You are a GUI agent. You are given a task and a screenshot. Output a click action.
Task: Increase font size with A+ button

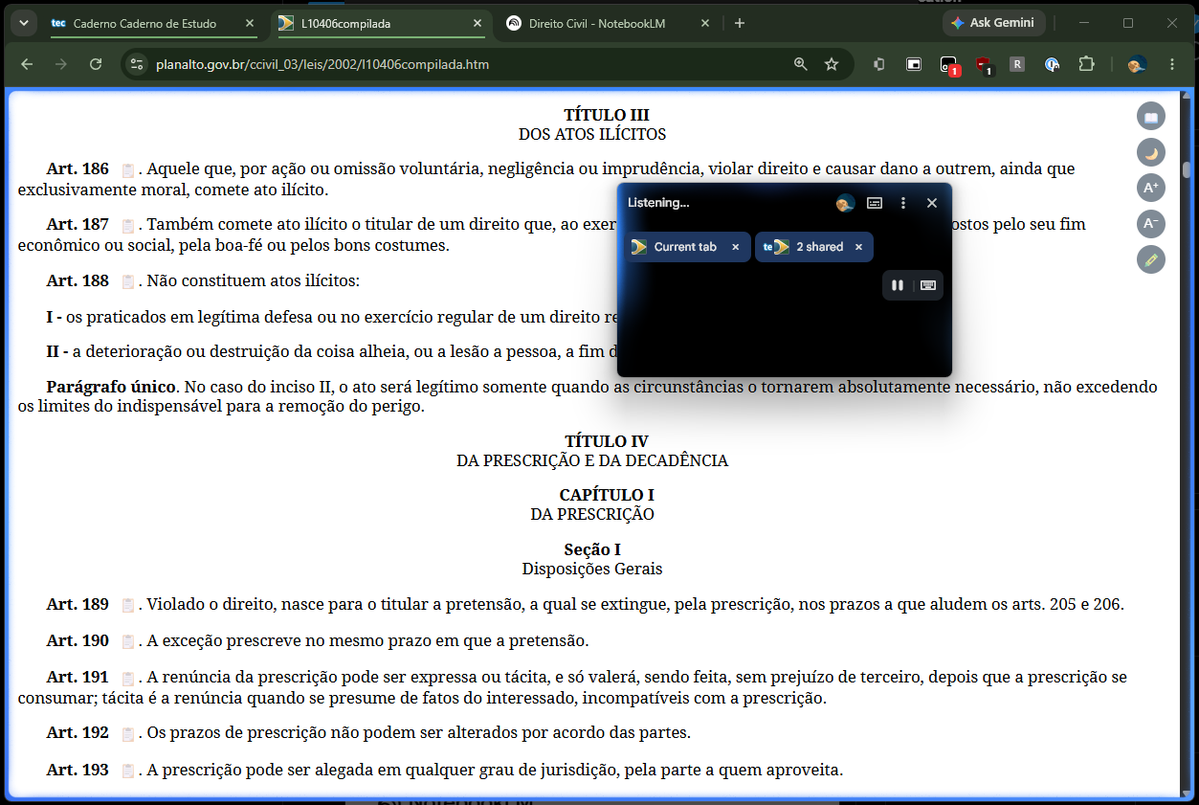[1151, 188]
